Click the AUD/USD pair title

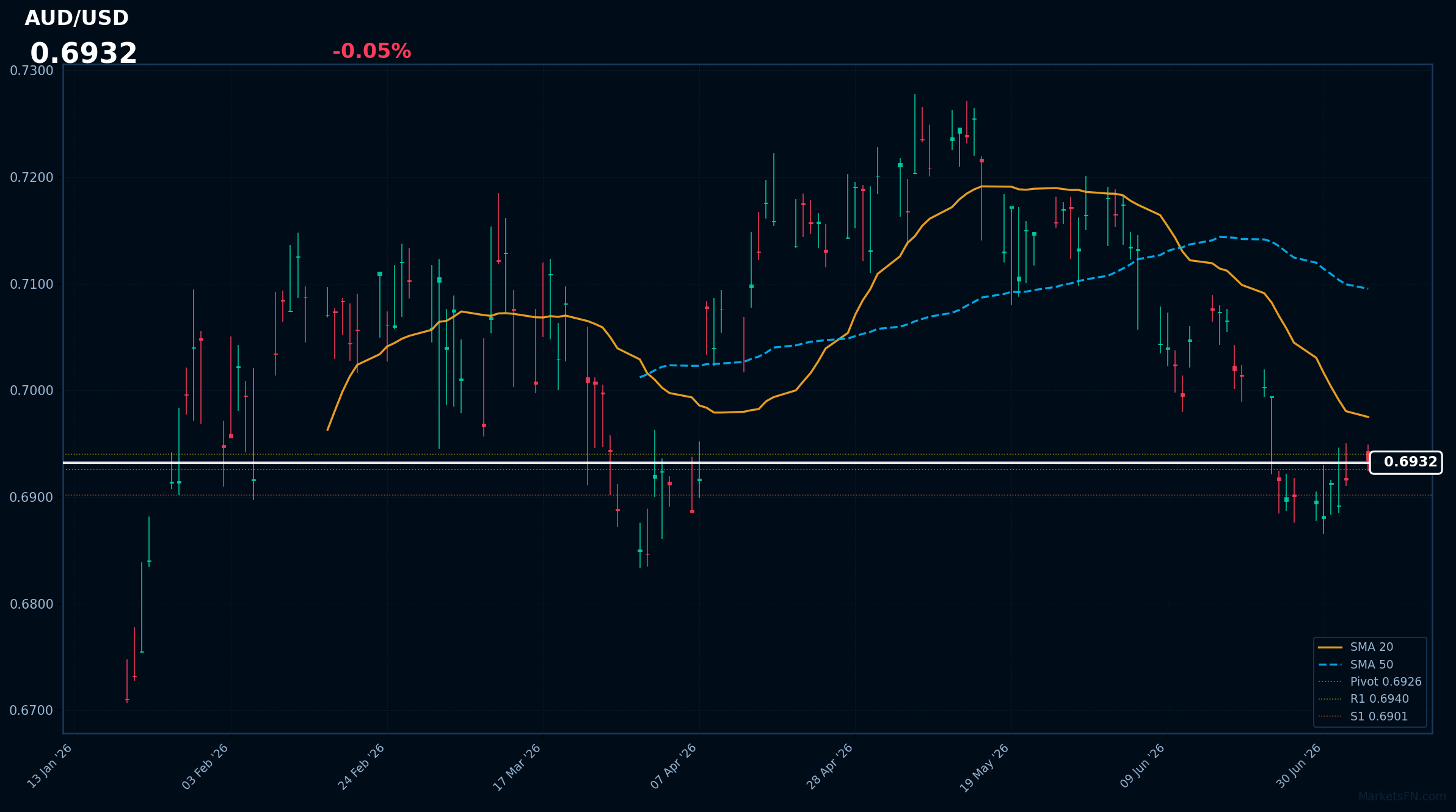[76, 18]
